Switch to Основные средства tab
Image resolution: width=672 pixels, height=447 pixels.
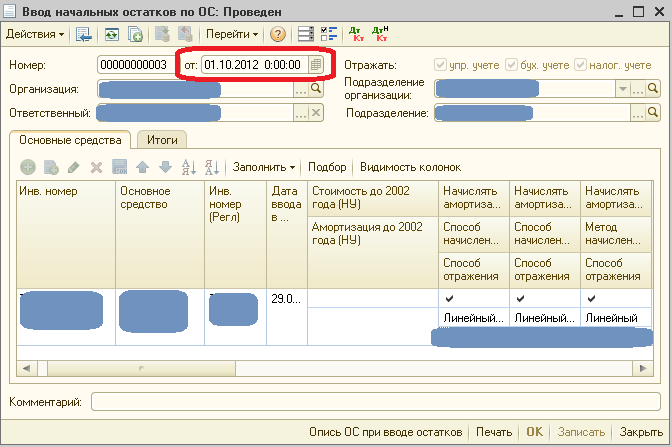pyautogui.click(x=70, y=140)
